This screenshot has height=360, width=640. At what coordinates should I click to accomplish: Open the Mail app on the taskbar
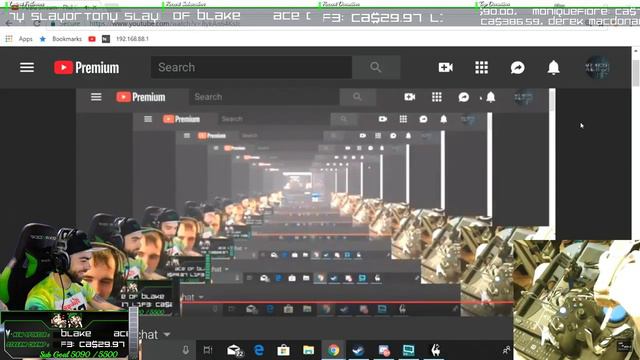point(235,350)
